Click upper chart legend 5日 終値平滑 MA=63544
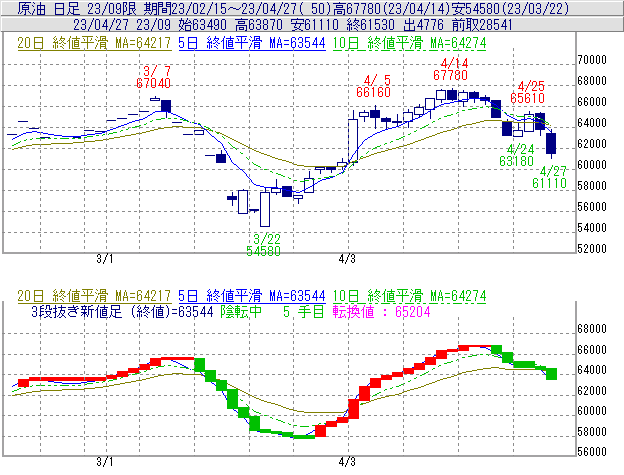The height and width of the screenshot is (475, 624). point(252,43)
